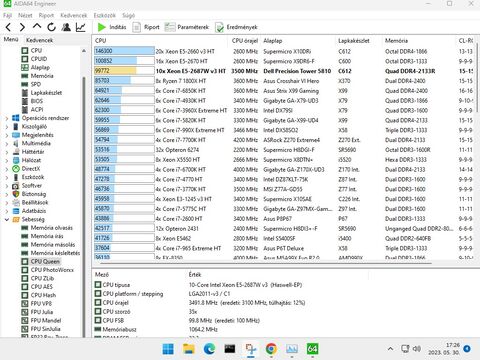Select the ACPI tree item

[32, 109]
